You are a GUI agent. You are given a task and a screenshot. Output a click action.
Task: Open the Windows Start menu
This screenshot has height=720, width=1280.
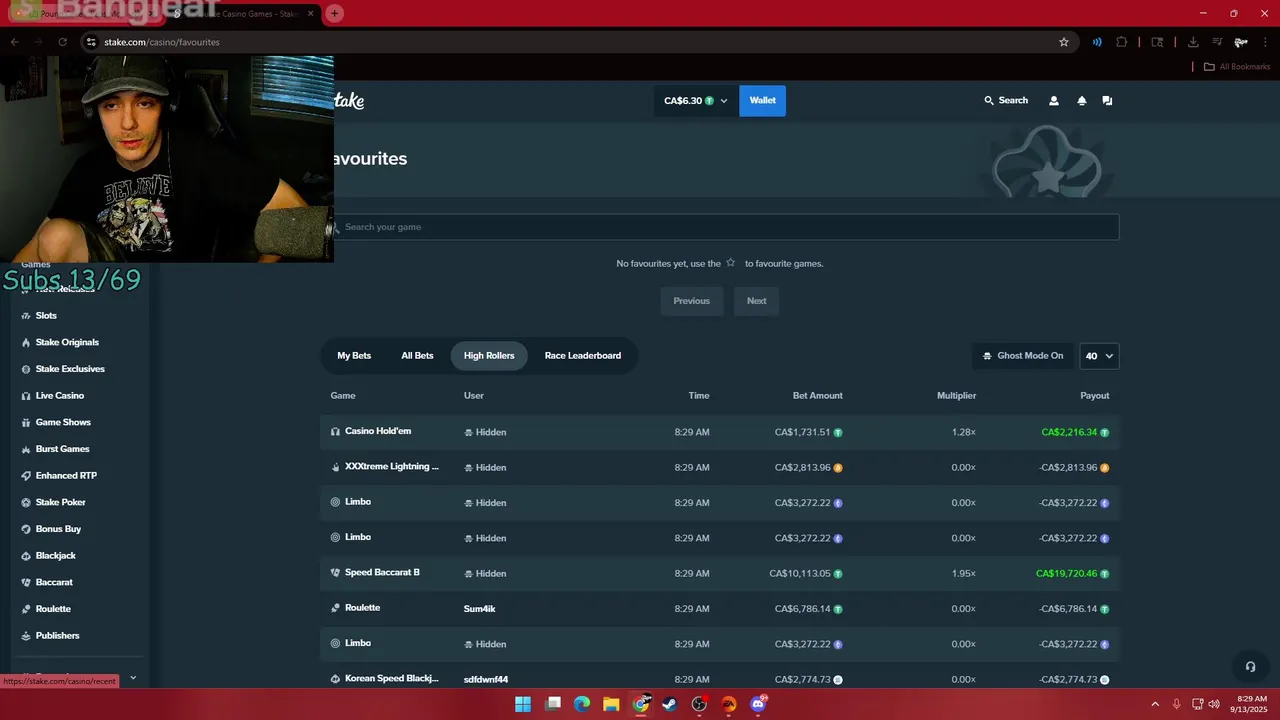coord(523,704)
